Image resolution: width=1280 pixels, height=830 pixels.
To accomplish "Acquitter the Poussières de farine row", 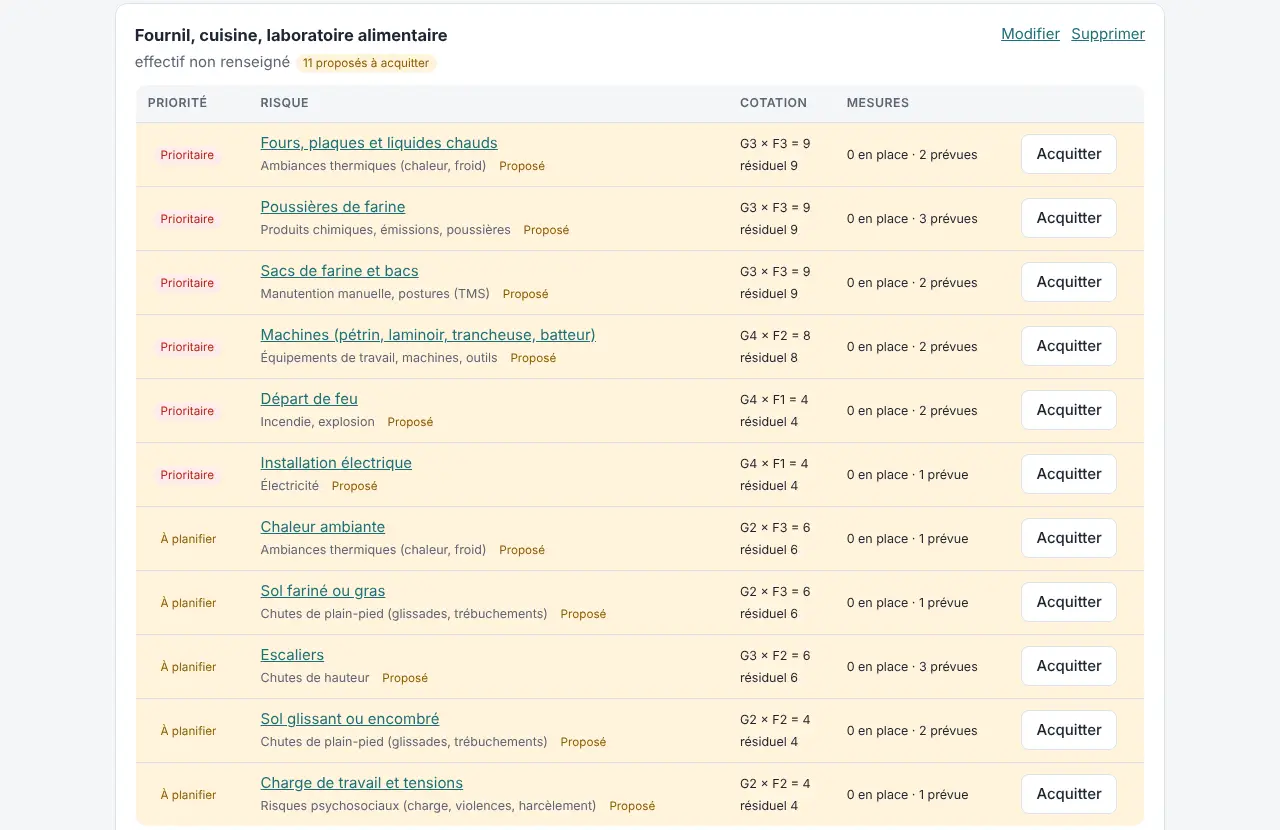I will [1069, 218].
